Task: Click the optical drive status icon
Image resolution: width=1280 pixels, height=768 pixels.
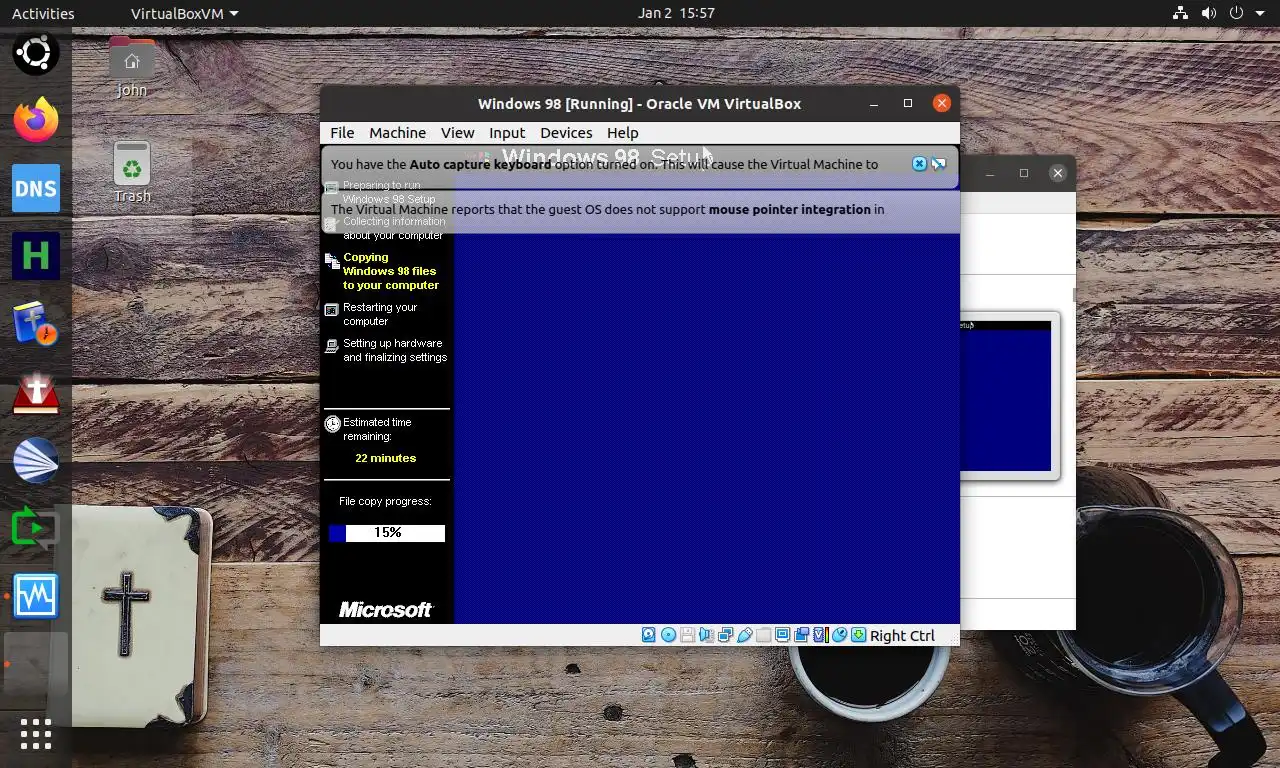Action: [668, 635]
